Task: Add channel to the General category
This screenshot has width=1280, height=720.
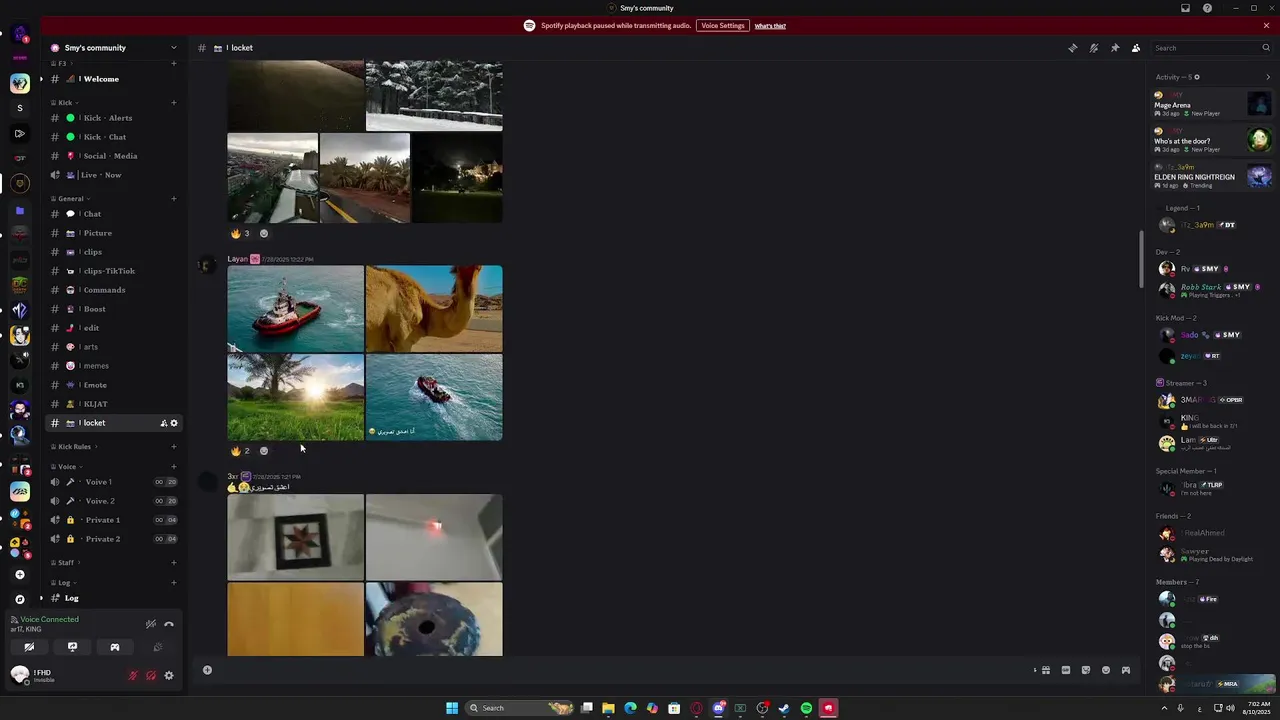Action: pos(173,198)
